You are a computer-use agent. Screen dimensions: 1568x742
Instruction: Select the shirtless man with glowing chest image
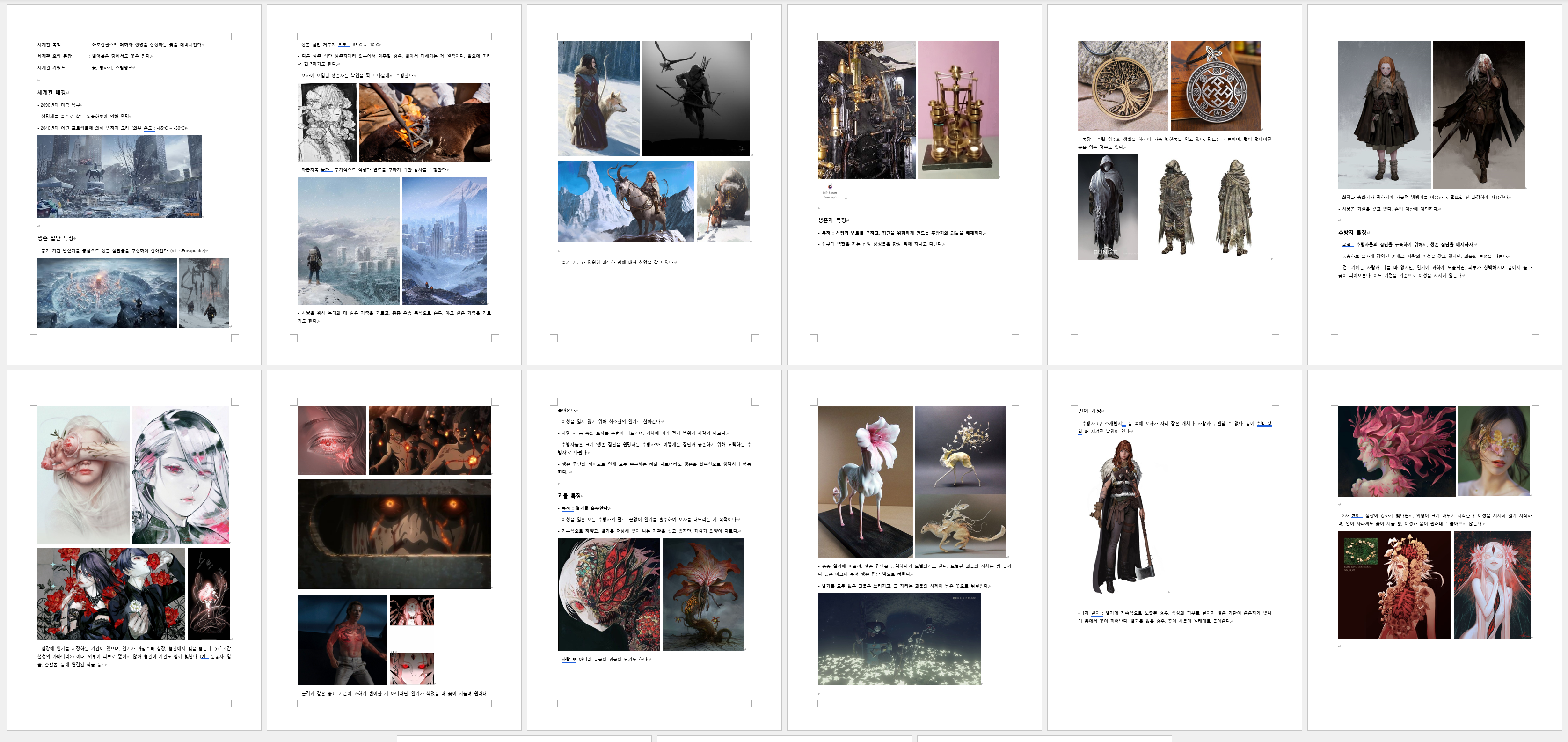(342, 640)
